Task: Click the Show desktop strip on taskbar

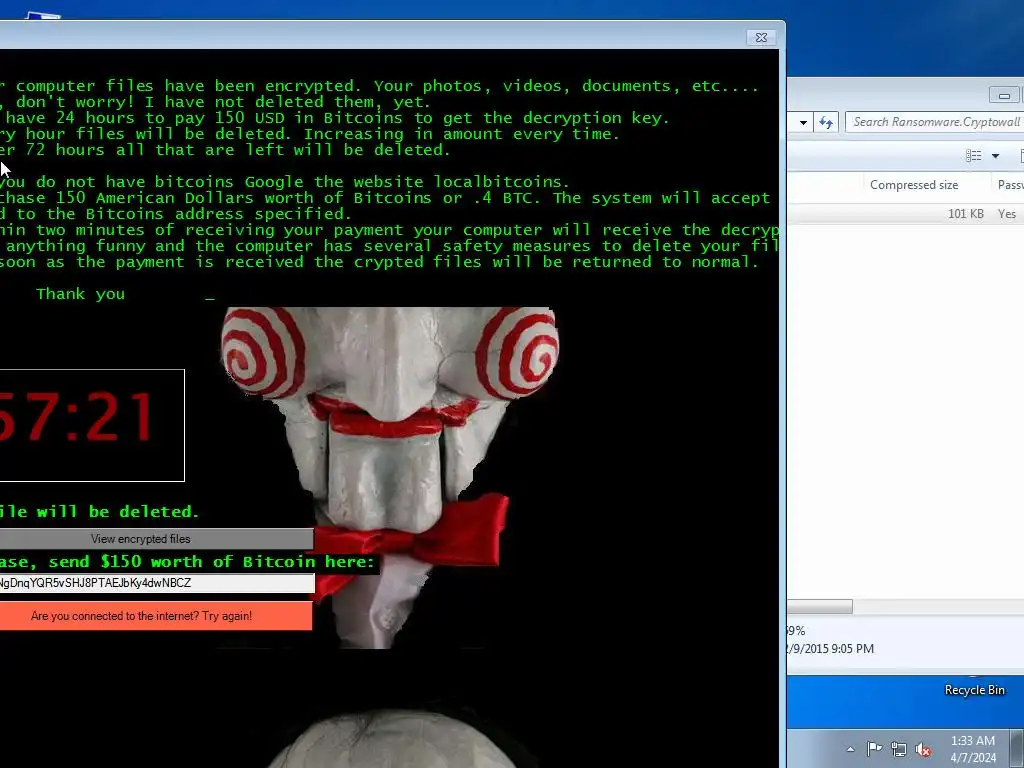Action: 1017,748
